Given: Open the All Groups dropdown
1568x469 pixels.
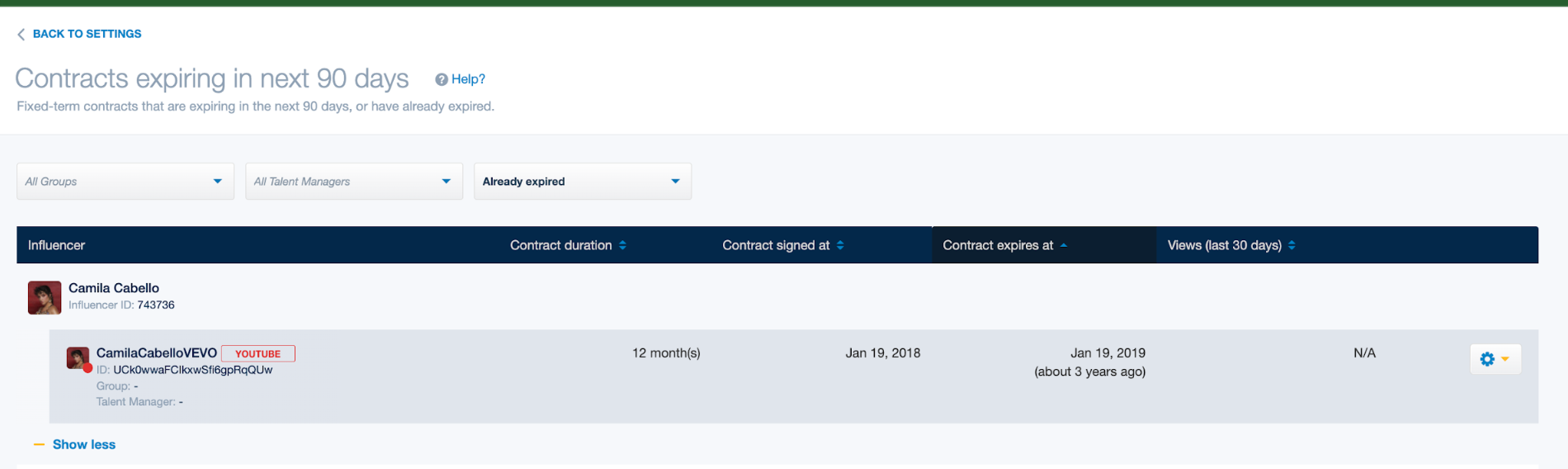Looking at the screenshot, I should click(125, 181).
